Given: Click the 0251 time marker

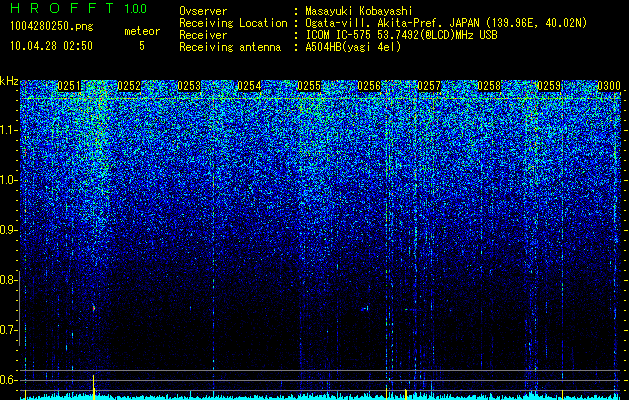Looking at the screenshot, I should tap(69, 86).
